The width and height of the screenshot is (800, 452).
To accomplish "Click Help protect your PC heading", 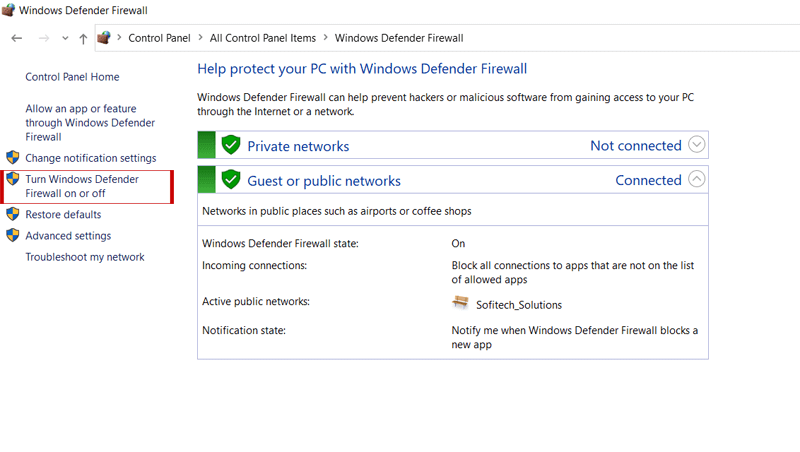I will point(362,69).
